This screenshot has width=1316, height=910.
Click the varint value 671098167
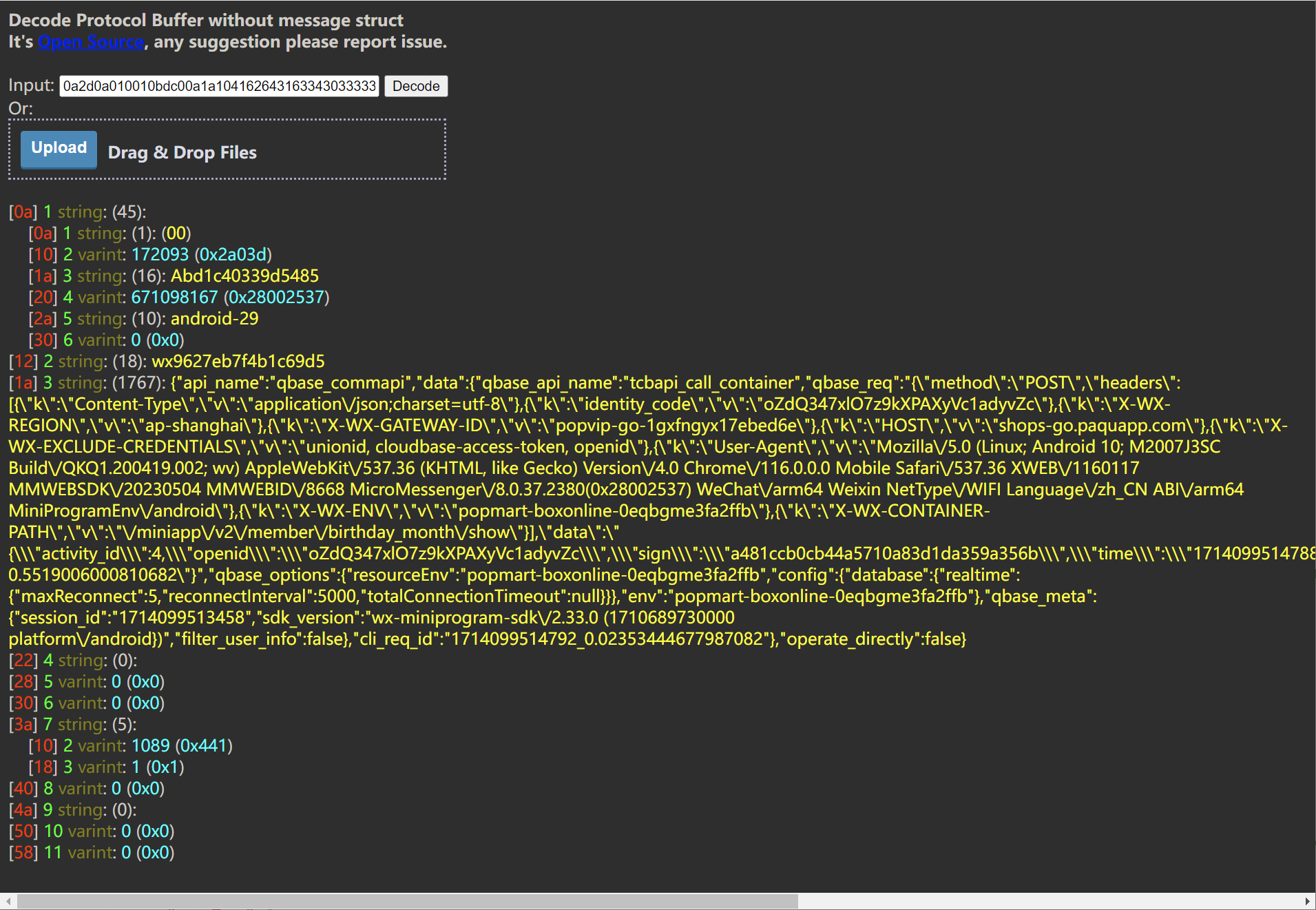(x=174, y=298)
